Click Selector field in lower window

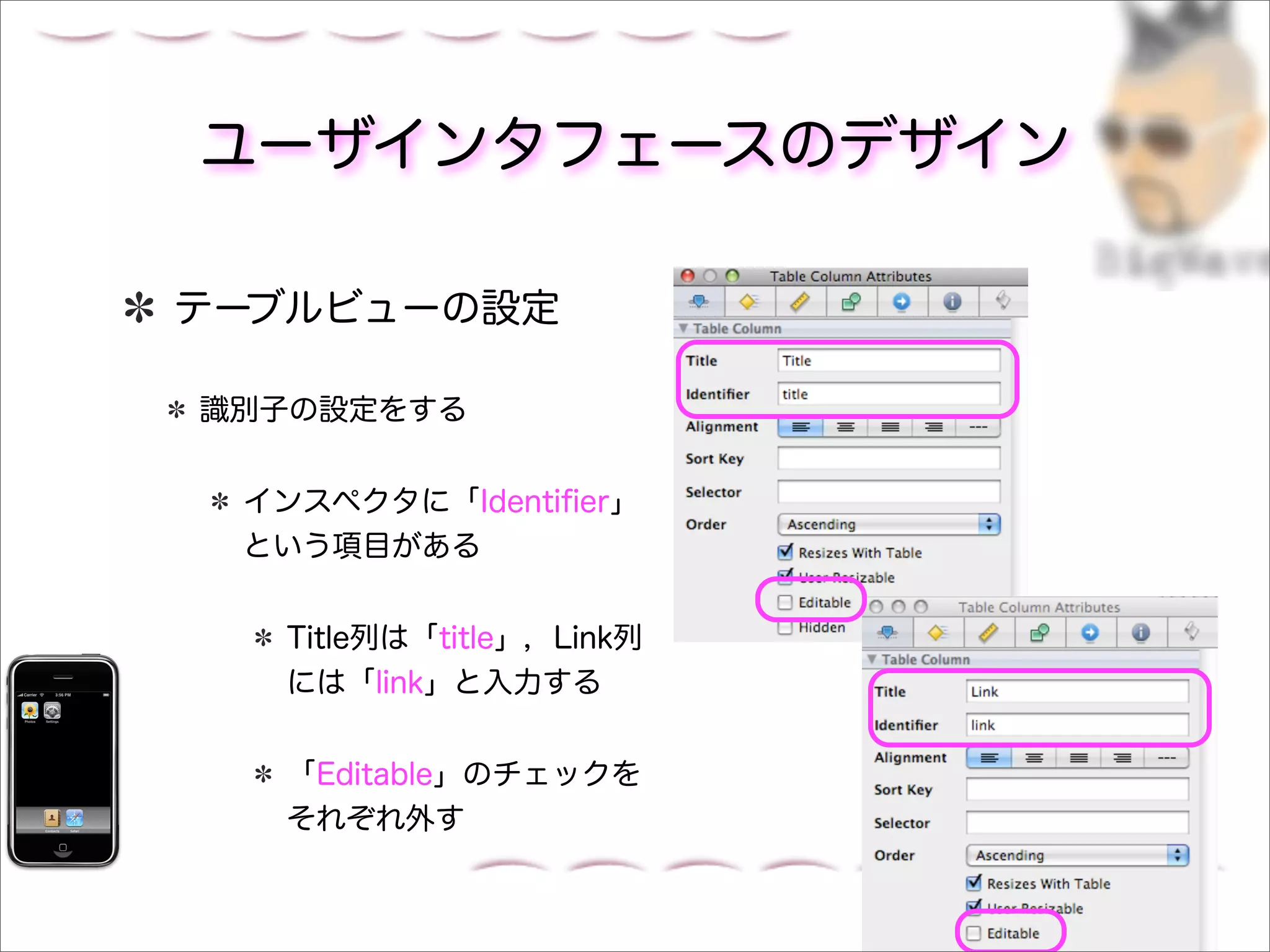[x=1077, y=823]
